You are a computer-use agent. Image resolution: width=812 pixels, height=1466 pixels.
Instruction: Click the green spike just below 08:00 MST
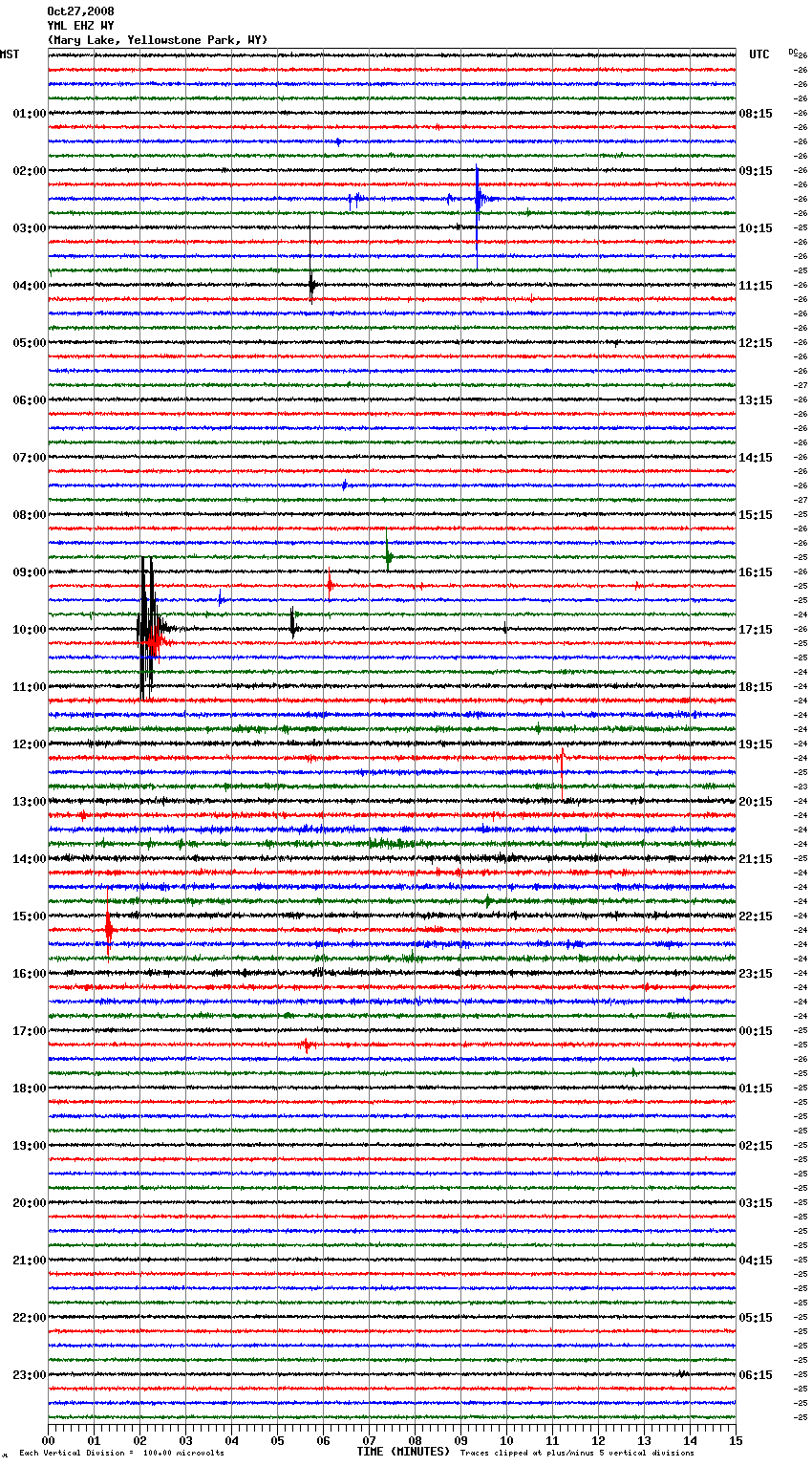pyautogui.click(x=388, y=551)
